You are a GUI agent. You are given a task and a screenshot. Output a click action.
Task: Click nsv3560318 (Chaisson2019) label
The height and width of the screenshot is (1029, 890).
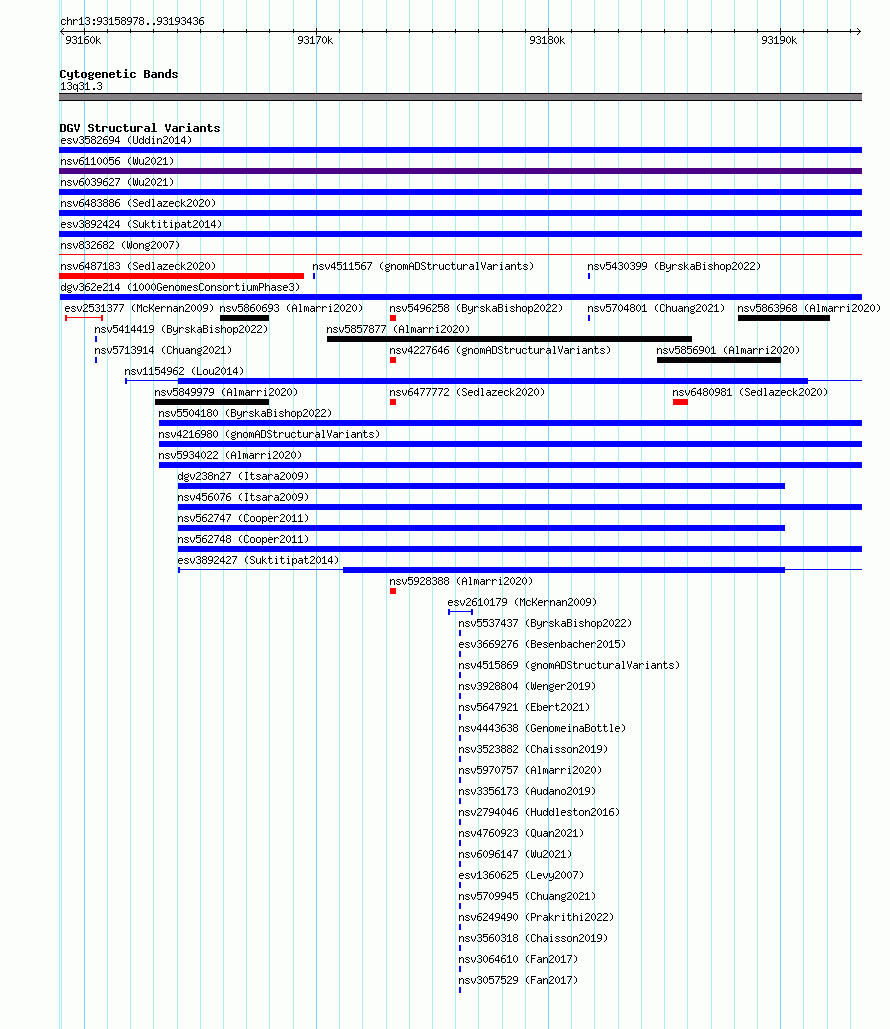pyautogui.click(x=533, y=938)
